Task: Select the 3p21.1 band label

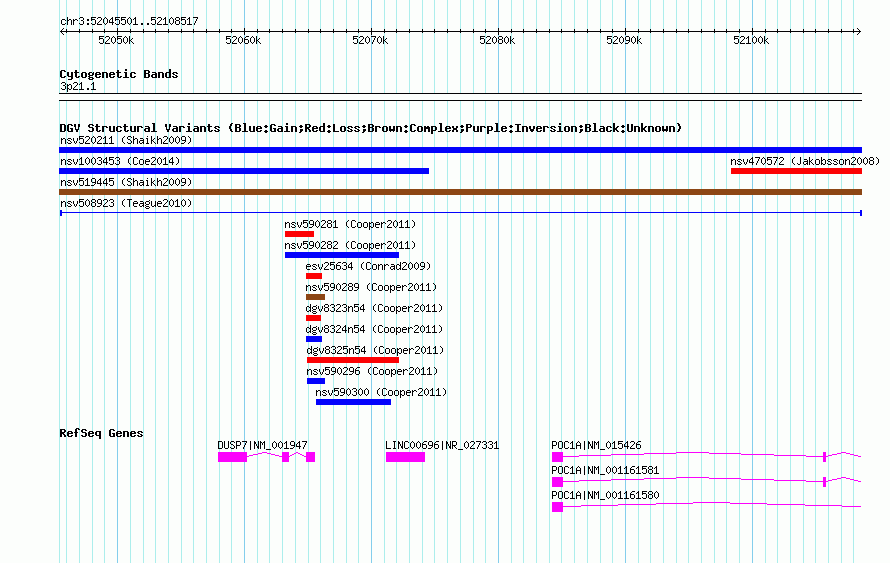Action: 78,86
